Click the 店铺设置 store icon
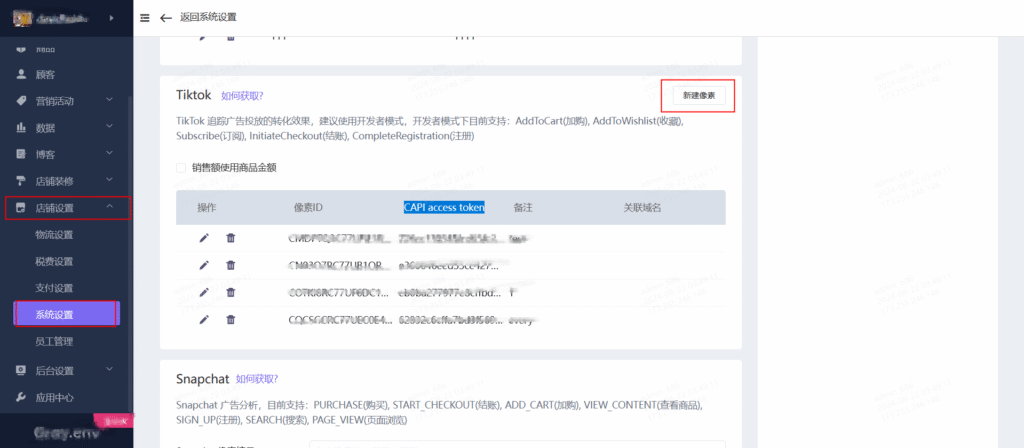The image size is (1024, 448). (x=21, y=208)
